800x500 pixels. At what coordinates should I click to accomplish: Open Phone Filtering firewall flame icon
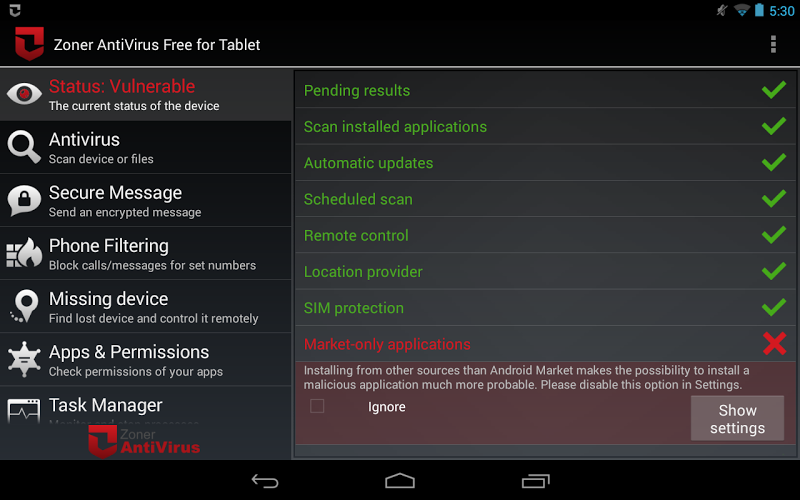[x=24, y=253]
